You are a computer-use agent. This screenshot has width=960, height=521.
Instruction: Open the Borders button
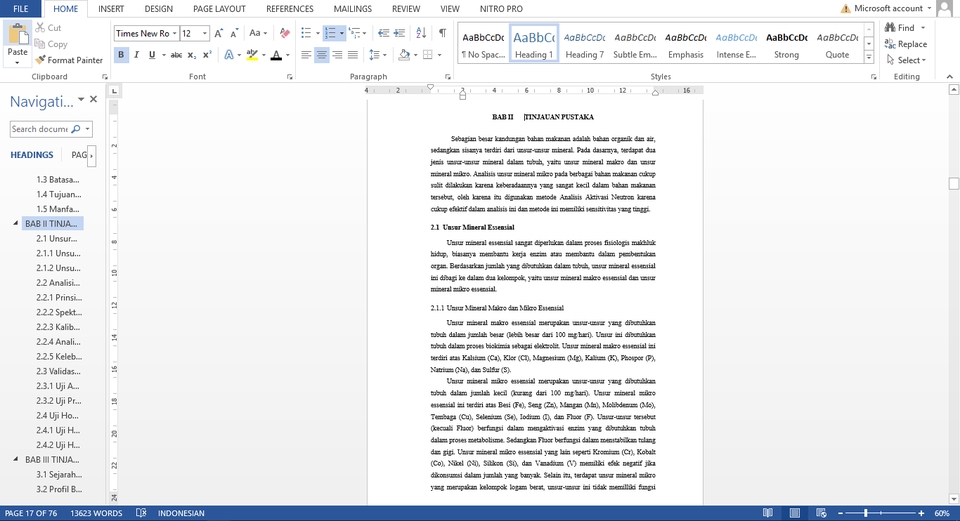(428, 55)
